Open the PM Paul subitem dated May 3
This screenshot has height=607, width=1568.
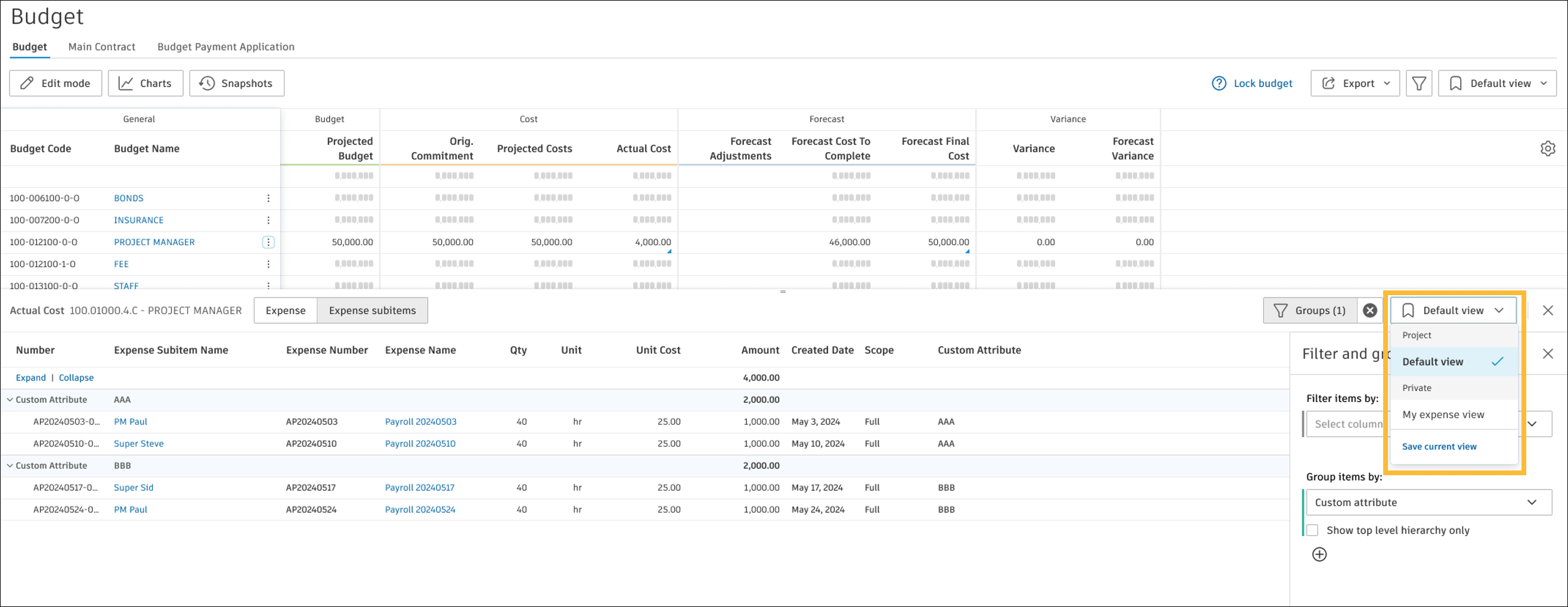pyautogui.click(x=130, y=422)
